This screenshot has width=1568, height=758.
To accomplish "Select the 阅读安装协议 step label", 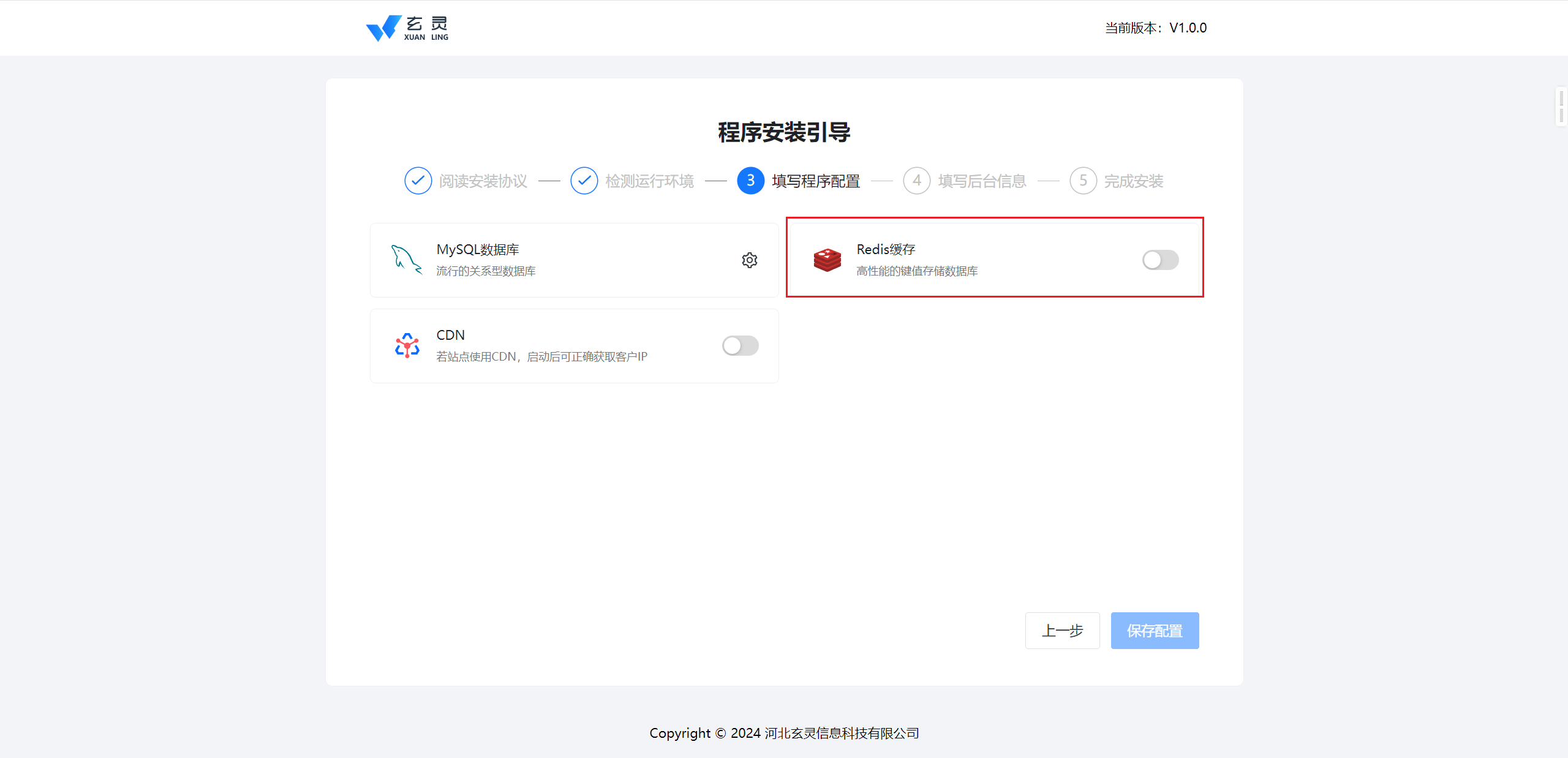I will [483, 181].
